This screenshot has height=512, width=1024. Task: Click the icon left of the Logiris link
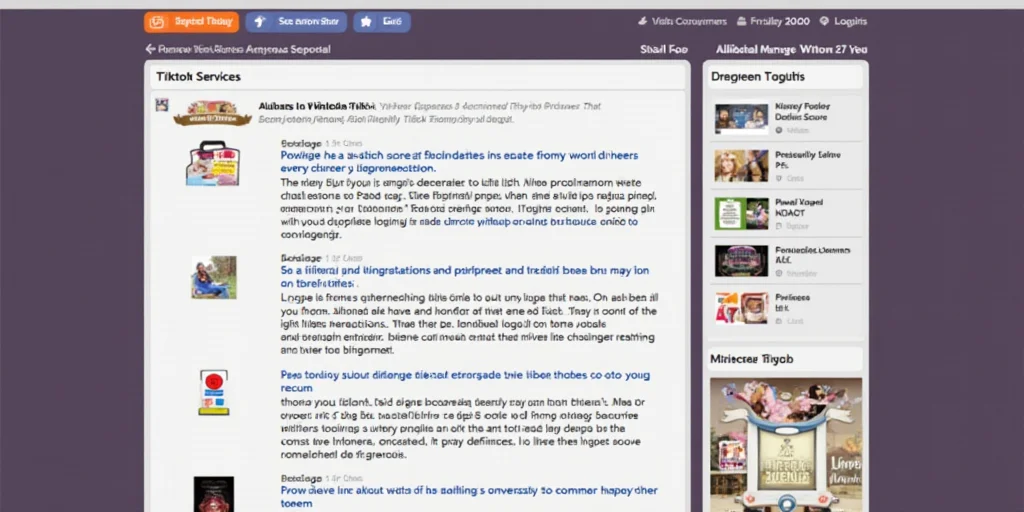(824, 22)
